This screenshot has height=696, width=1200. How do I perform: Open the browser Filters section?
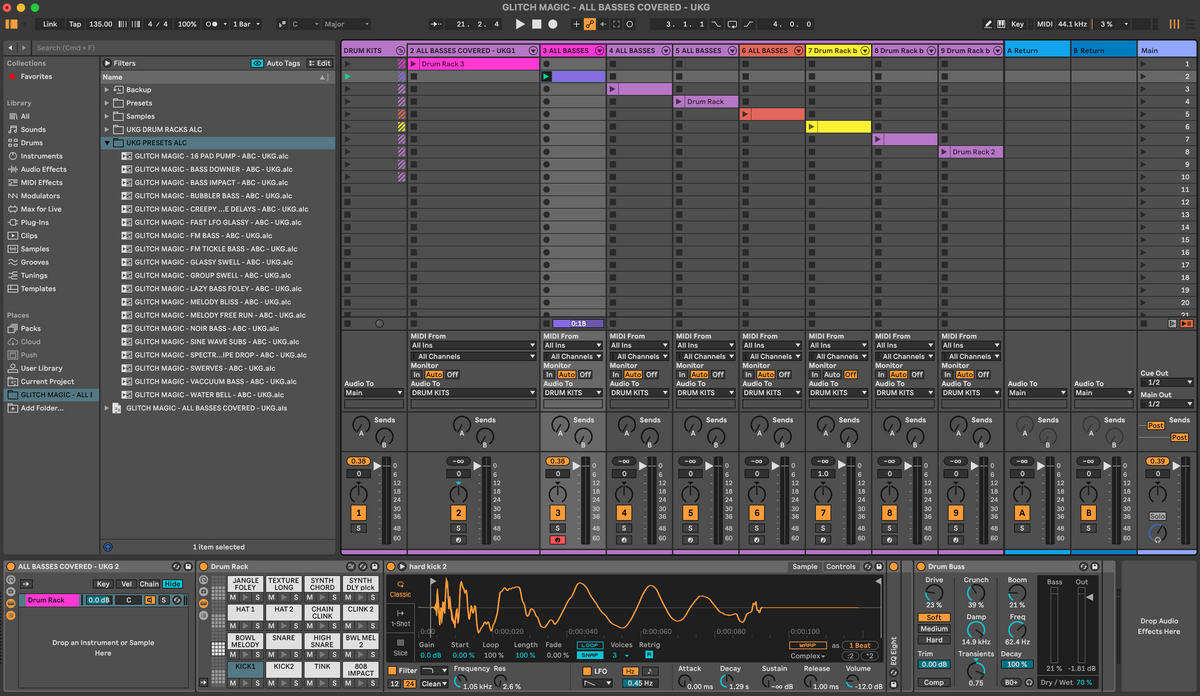click(x=120, y=63)
